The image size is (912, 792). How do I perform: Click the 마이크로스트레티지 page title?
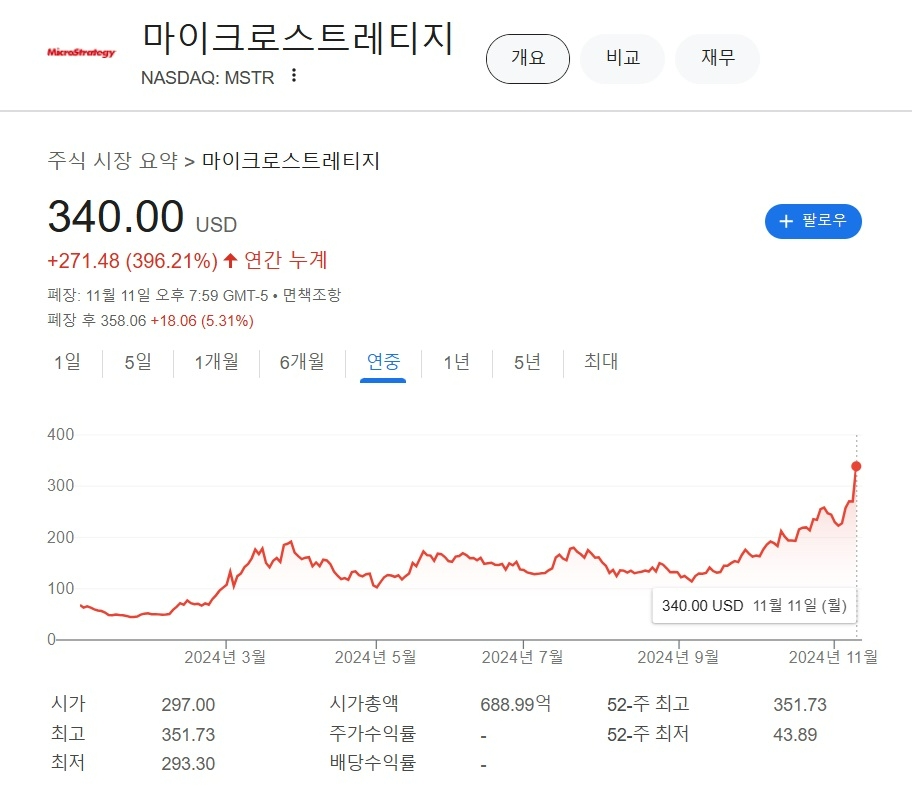point(298,38)
